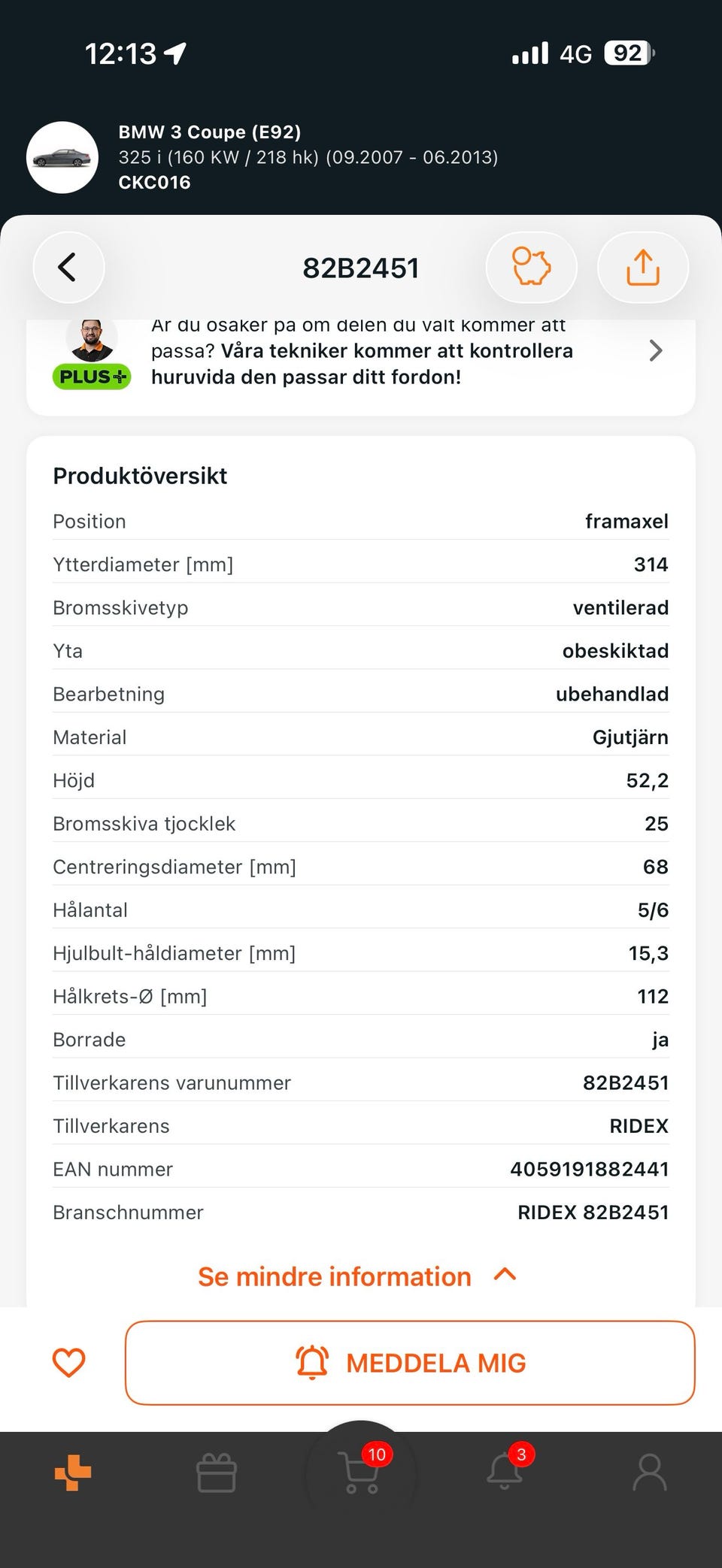The width and height of the screenshot is (722, 1568).
Task: Open the PLUS technician check chevron
Action: click(656, 350)
